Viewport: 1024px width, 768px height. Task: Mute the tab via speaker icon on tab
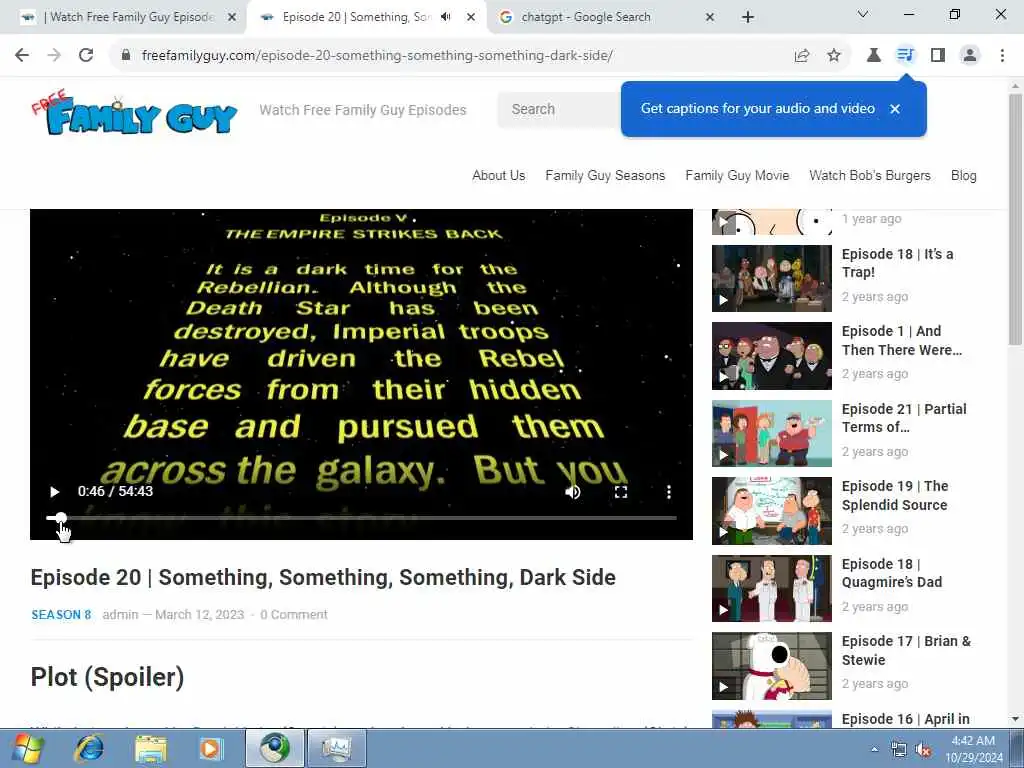pos(445,17)
